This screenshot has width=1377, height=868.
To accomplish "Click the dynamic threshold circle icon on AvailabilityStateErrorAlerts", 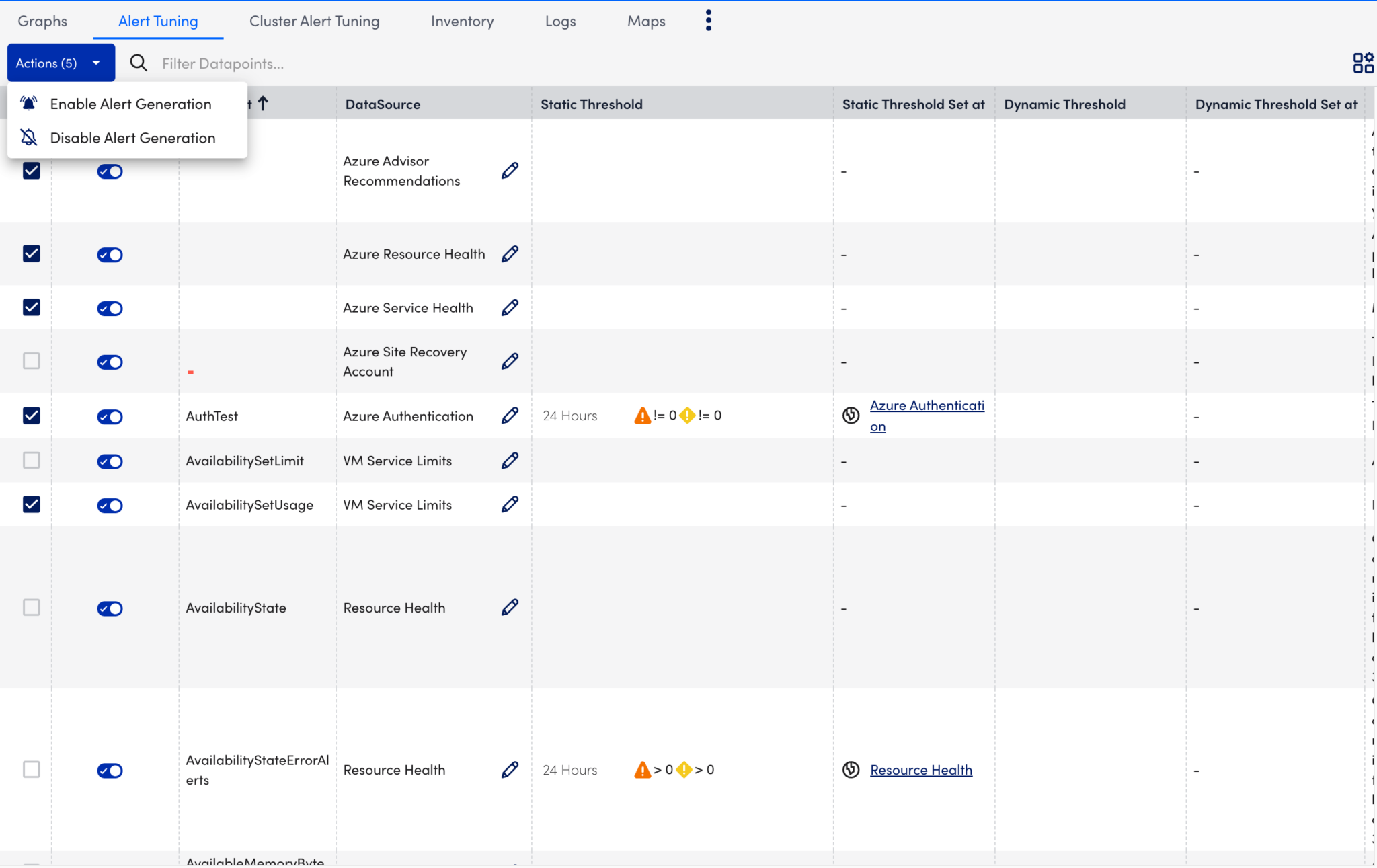I will click(x=851, y=771).
